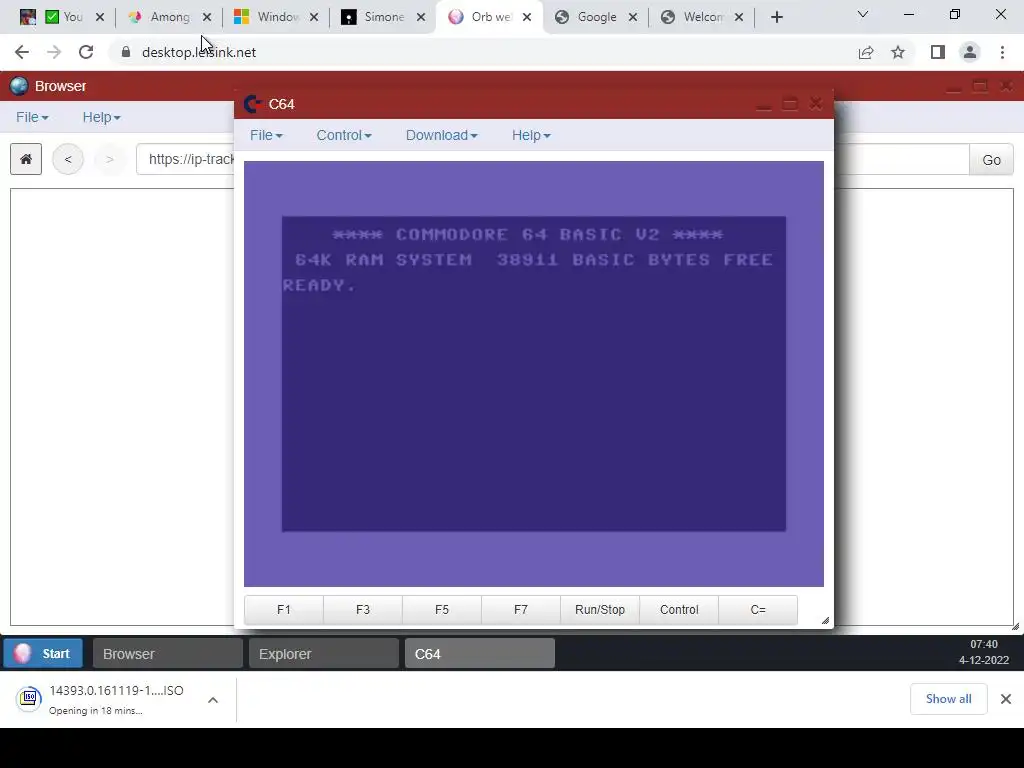Open the tab search chevron
The width and height of the screenshot is (1024, 768).
(863, 14)
